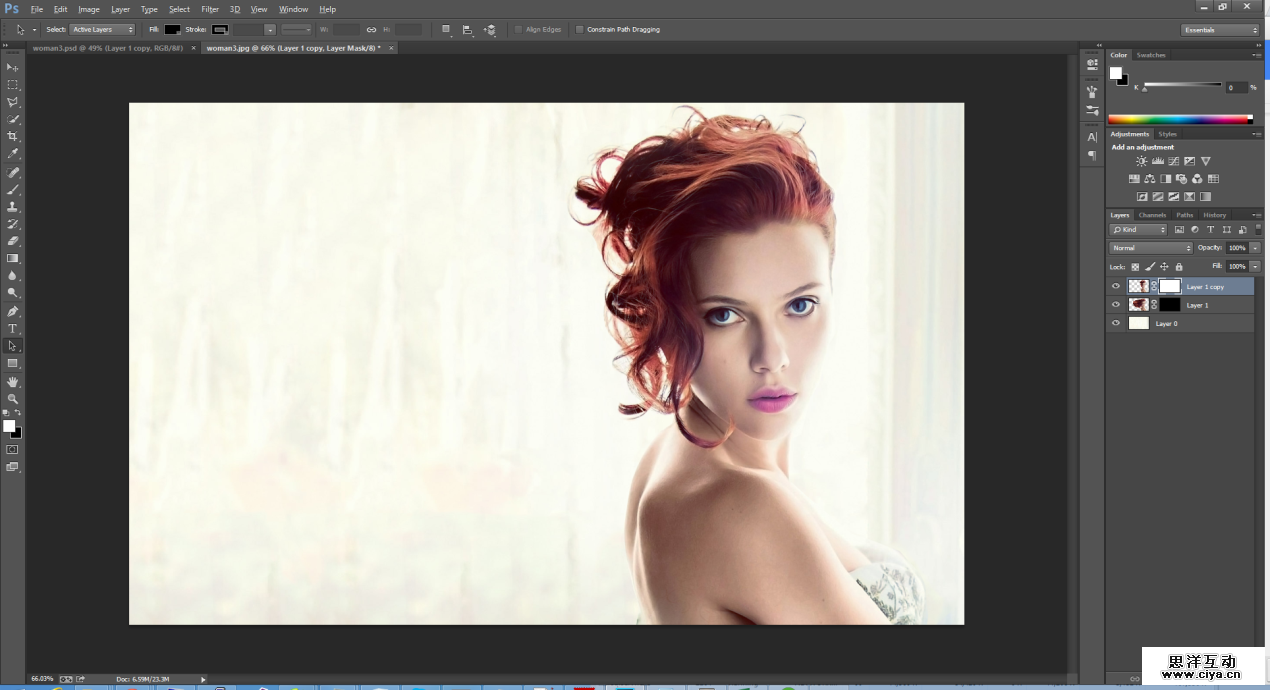Activate the Hand tool
The width and height of the screenshot is (1270, 690).
(x=13, y=381)
